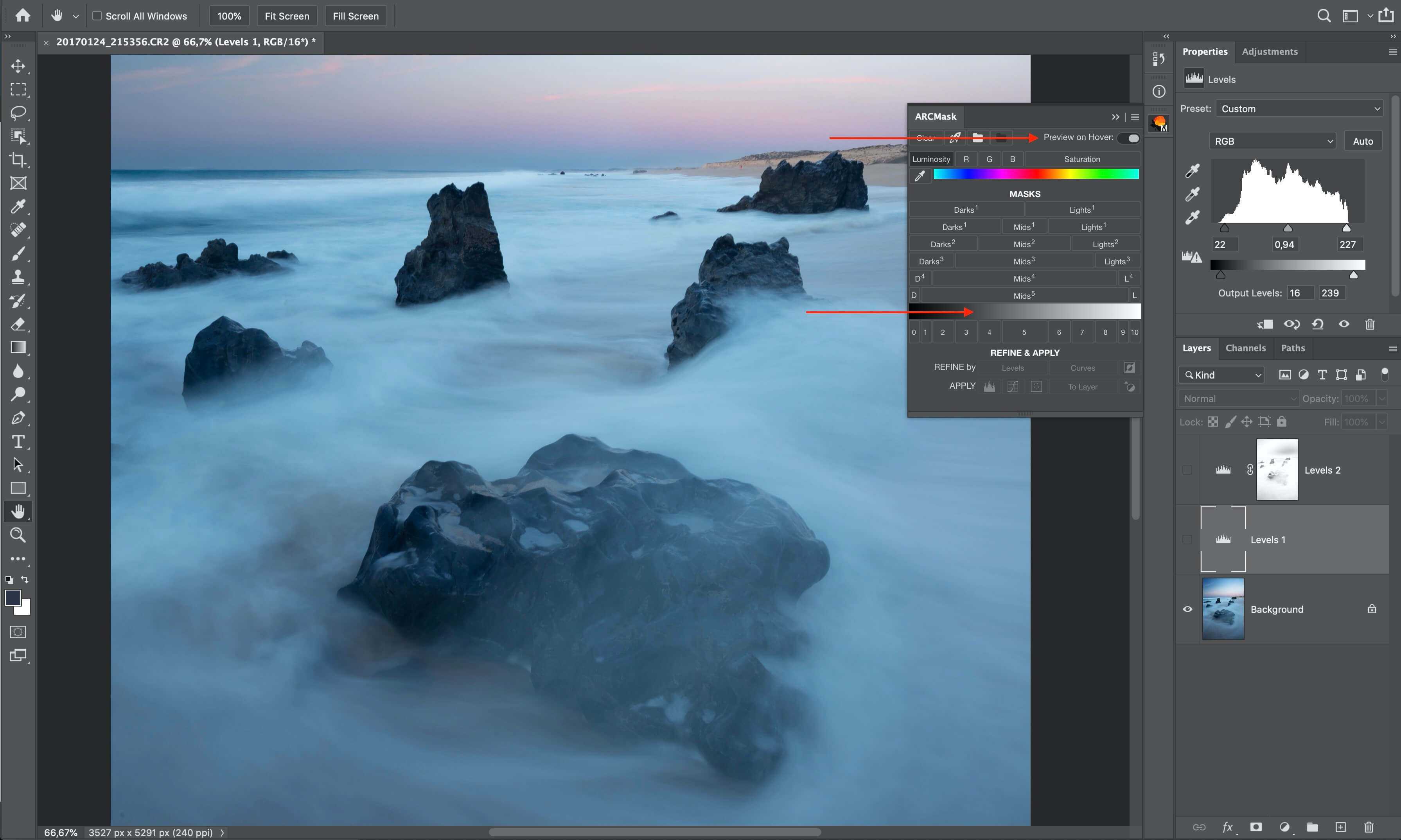Select the Eyedropper tool in the toolbar

(x=18, y=206)
